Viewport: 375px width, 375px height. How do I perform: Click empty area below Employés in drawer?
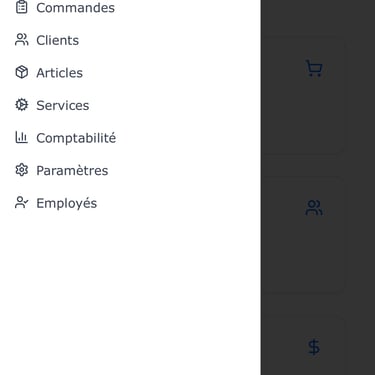click(x=130, y=293)
